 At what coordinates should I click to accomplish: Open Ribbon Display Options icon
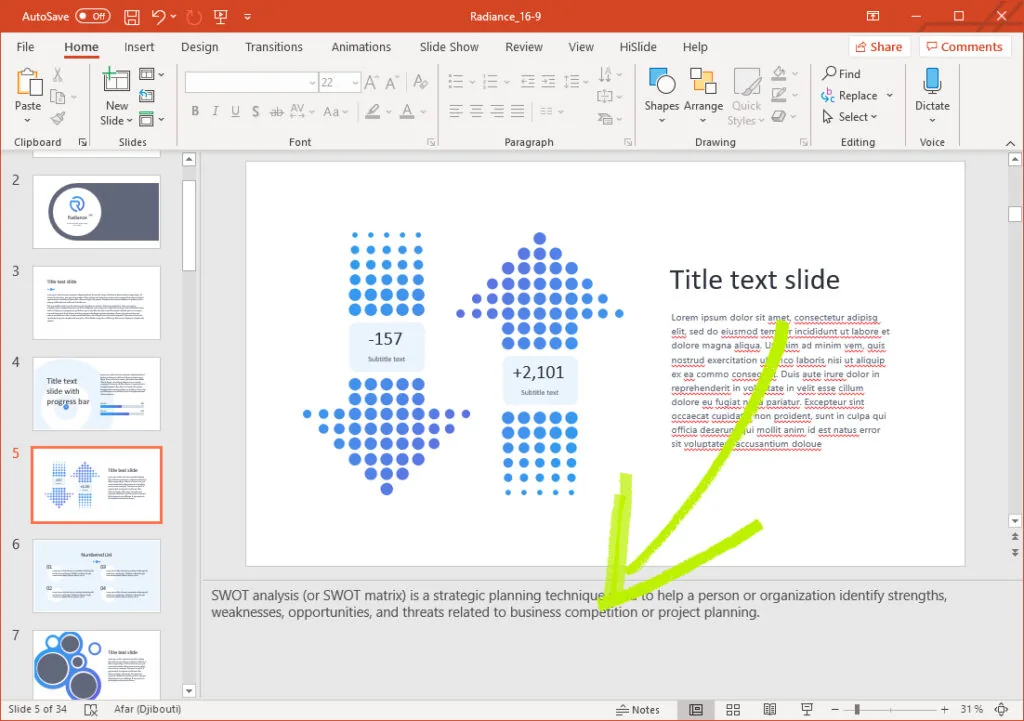coord(872,16)
